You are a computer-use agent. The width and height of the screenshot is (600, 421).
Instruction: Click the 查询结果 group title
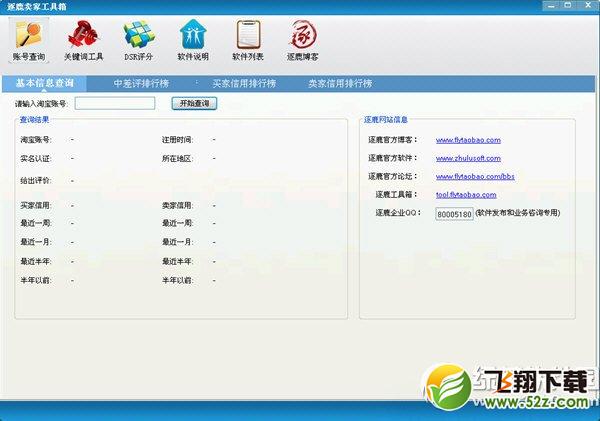(x=34, y=120)
